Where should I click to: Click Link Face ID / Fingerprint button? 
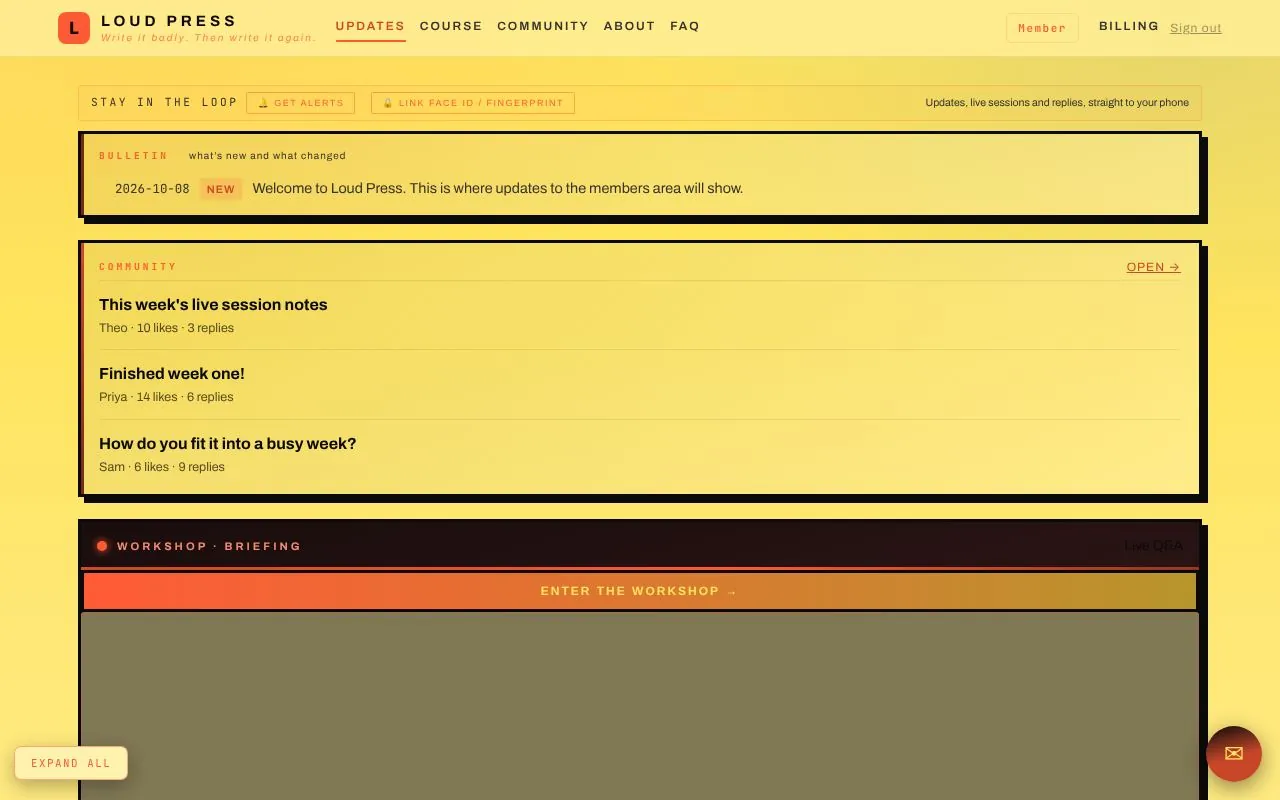[473, 103]
